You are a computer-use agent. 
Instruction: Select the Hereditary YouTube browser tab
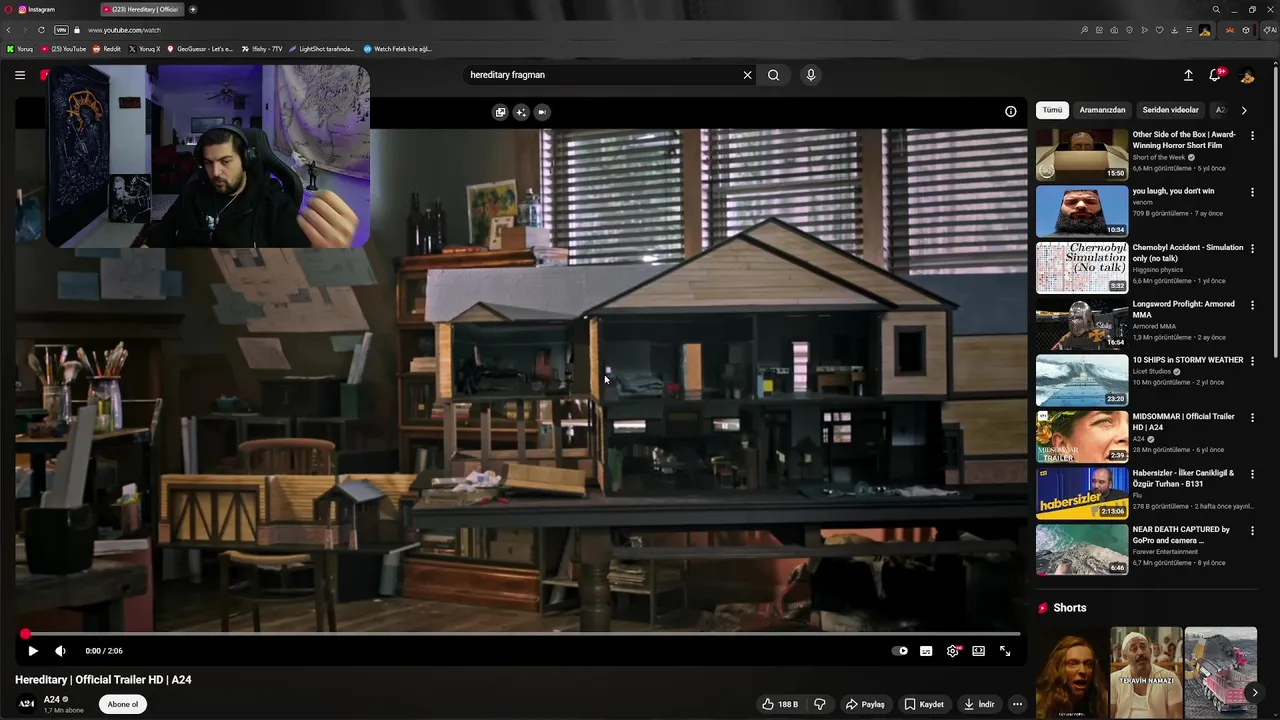pyautogui.click(x=142, y=9)
